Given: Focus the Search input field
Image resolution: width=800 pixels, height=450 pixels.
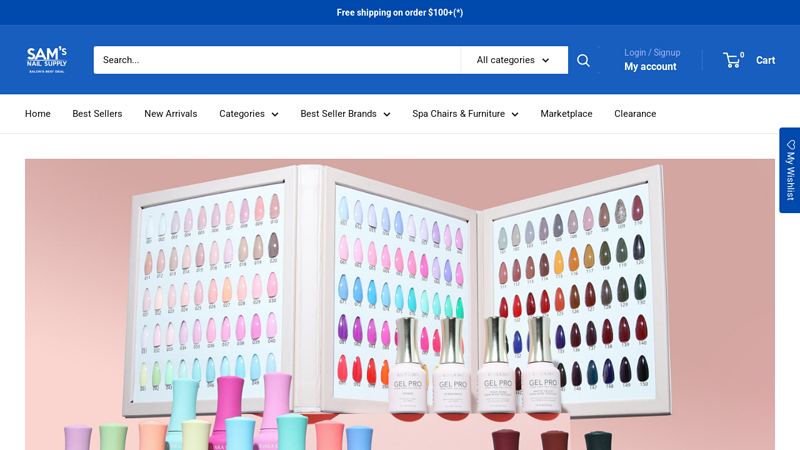Looking at the screenshot, I should (277, 60).
